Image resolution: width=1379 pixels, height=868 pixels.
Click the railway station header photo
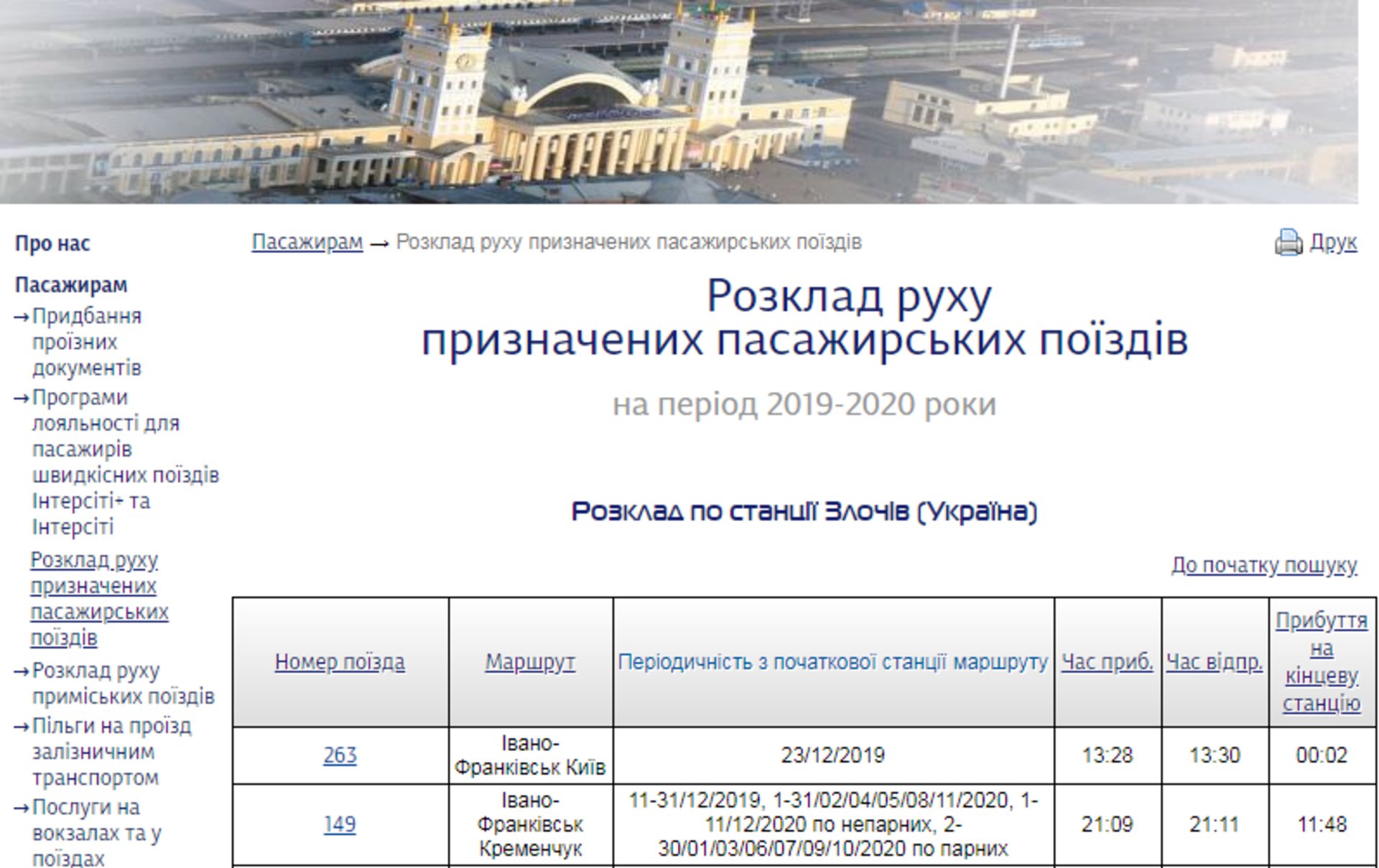click(679, 101)
